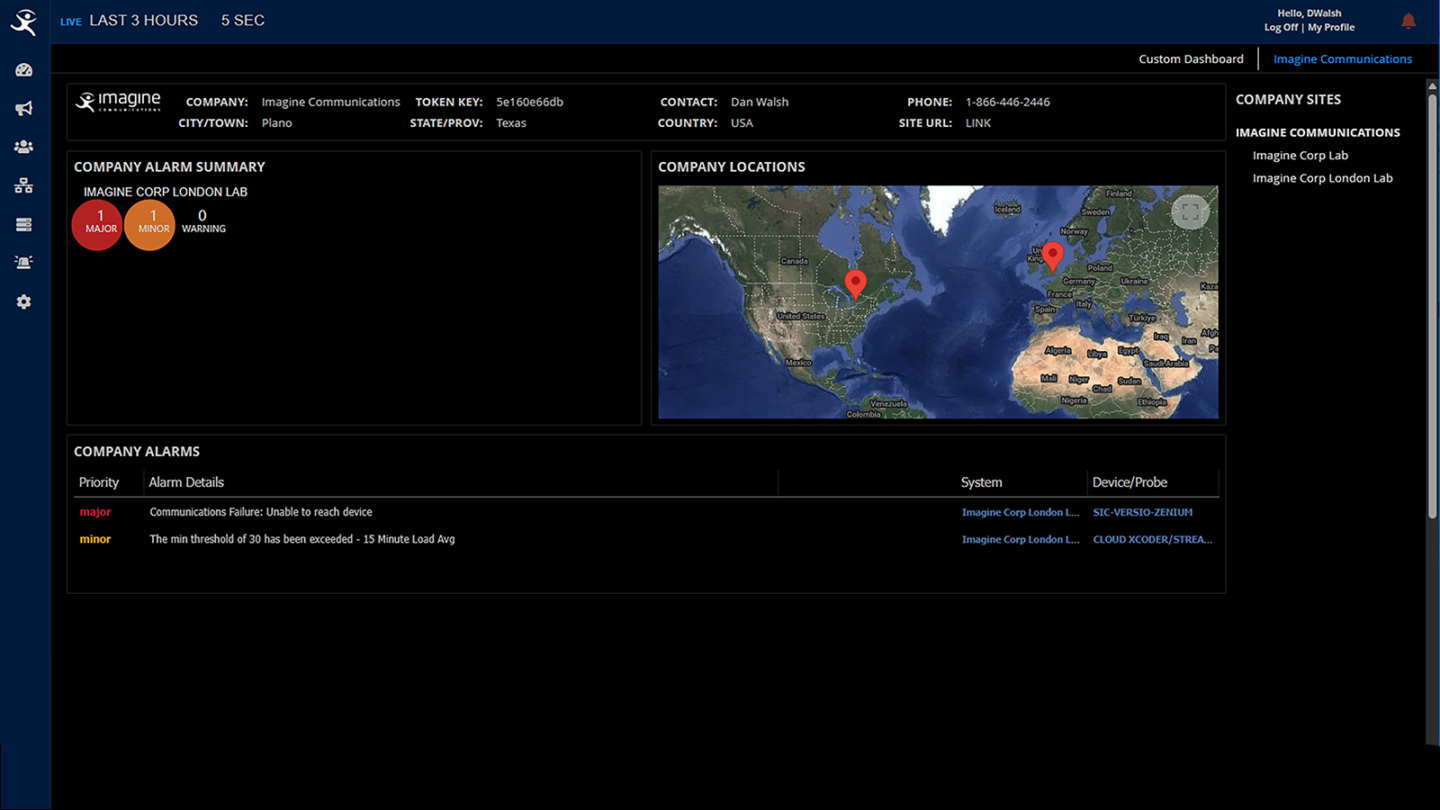Image resolution: width=1440 pixels, height=810 pixels.
Task: Open the site URL LINK
Action: click(978, 123)
